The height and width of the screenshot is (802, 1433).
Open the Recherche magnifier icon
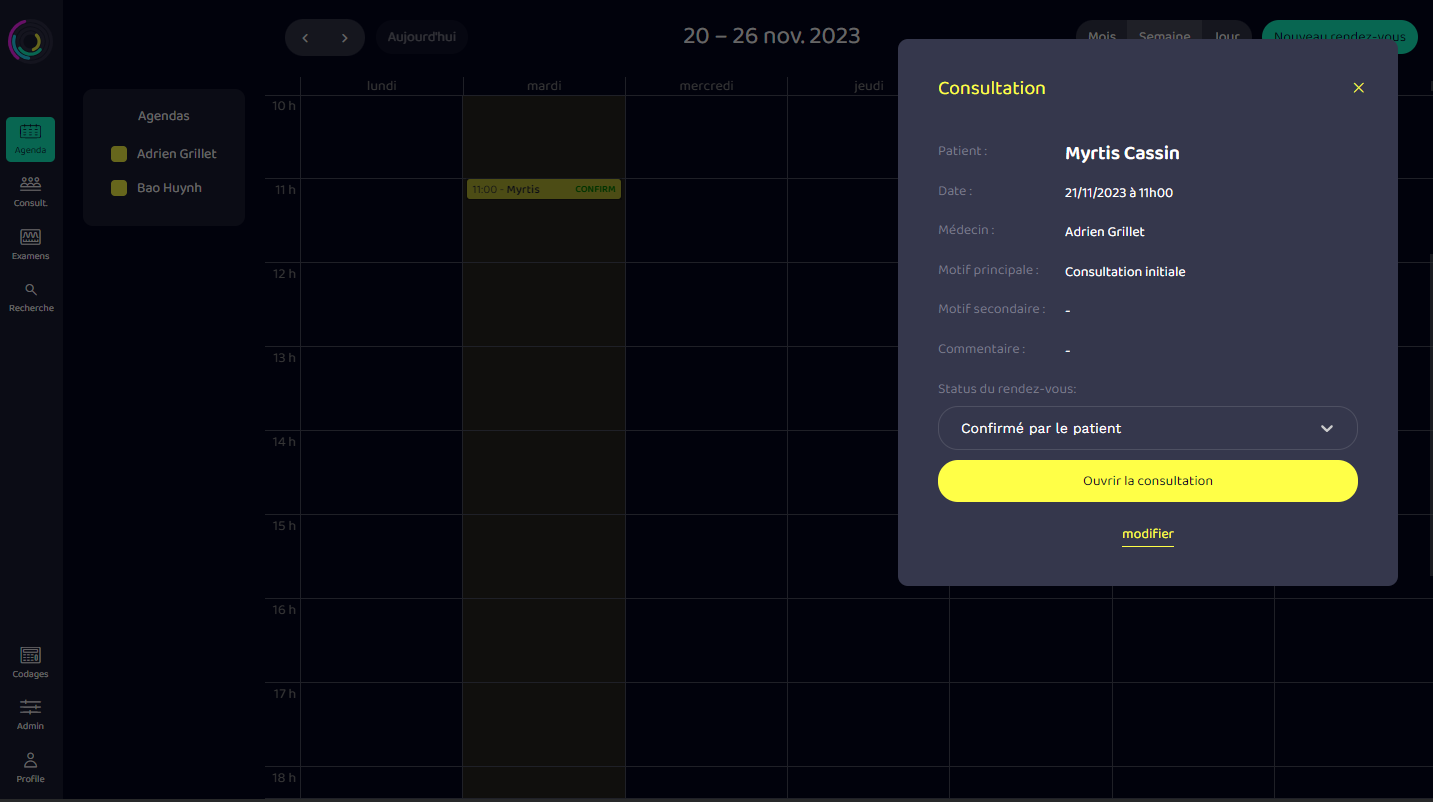(x=30, y=290)
